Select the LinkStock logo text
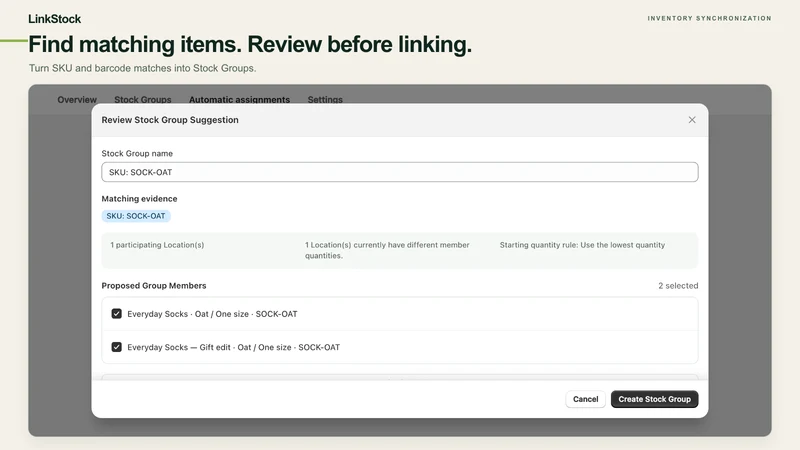This screenshot has height=450, width=800. (55, 19)
